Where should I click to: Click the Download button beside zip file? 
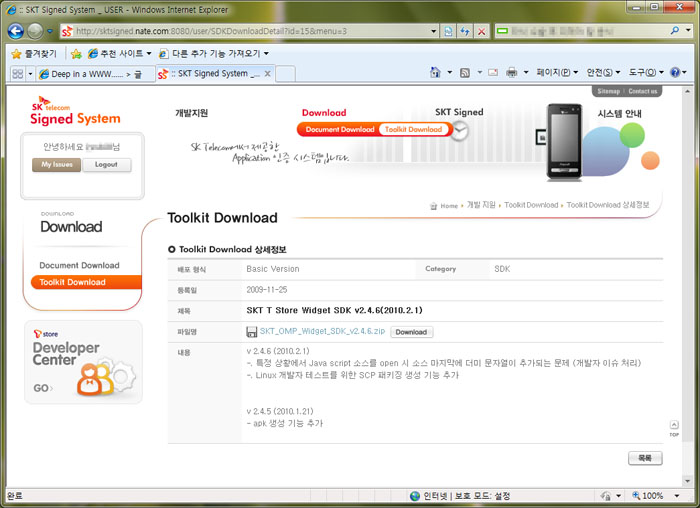(x=411, y=332)
